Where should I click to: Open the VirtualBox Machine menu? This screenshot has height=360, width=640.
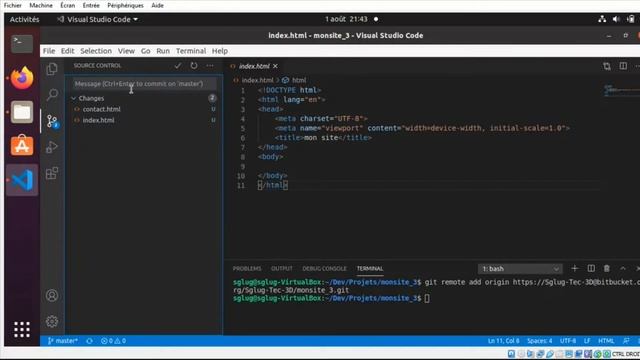pos(41,5)
